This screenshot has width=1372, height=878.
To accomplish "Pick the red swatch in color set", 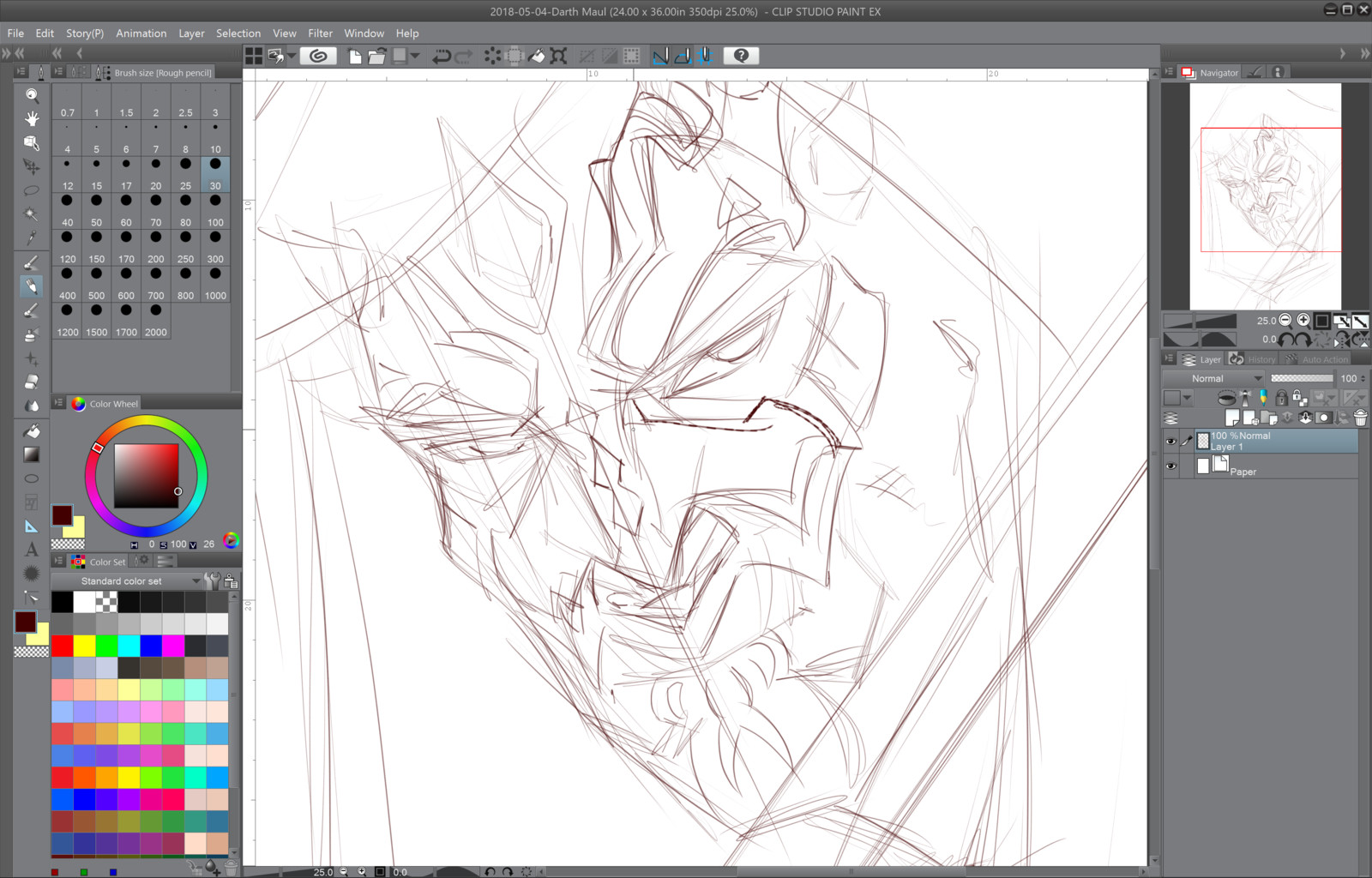I will tap(63, 646).
